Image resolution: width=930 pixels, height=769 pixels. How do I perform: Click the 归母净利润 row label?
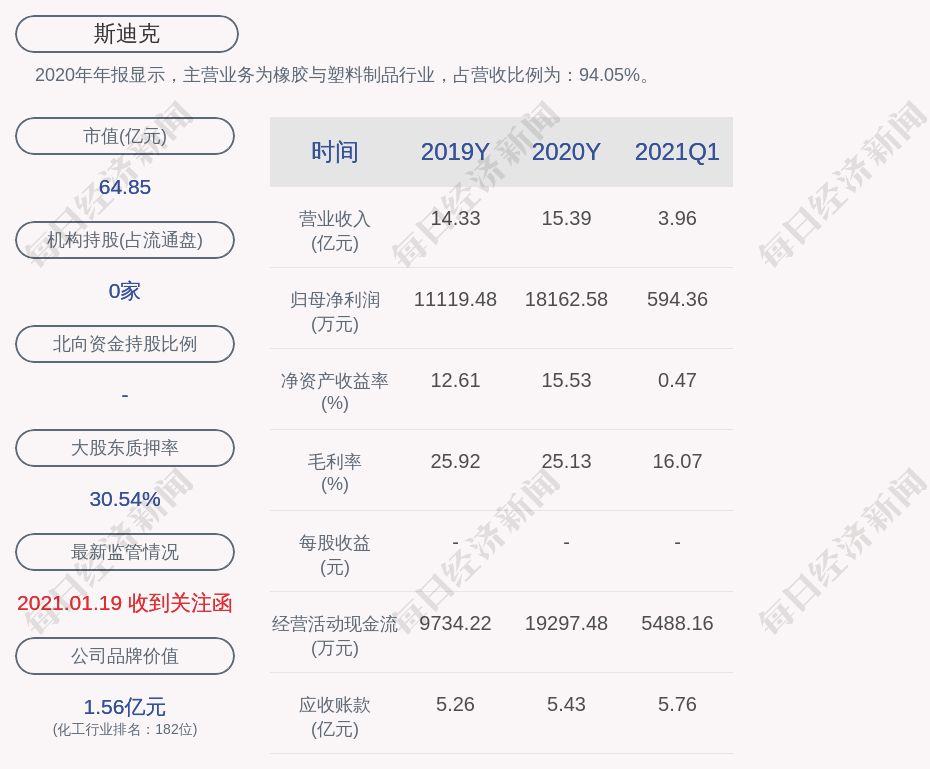click(x=335, y=312)
